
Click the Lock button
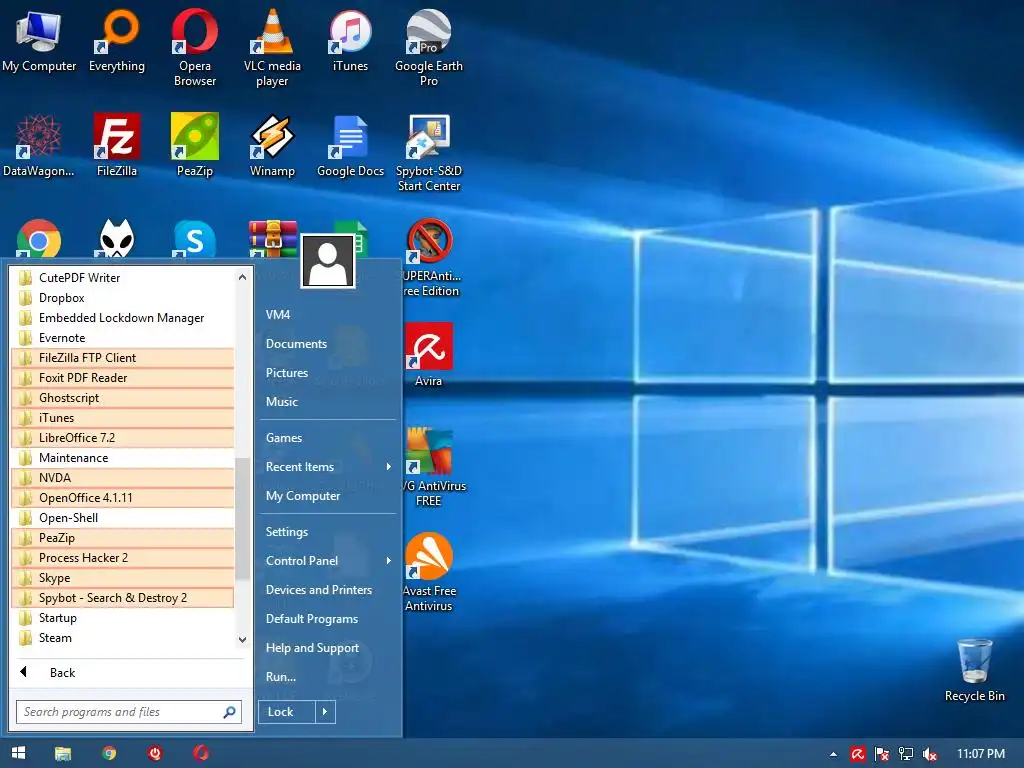[x=287, y=712]
